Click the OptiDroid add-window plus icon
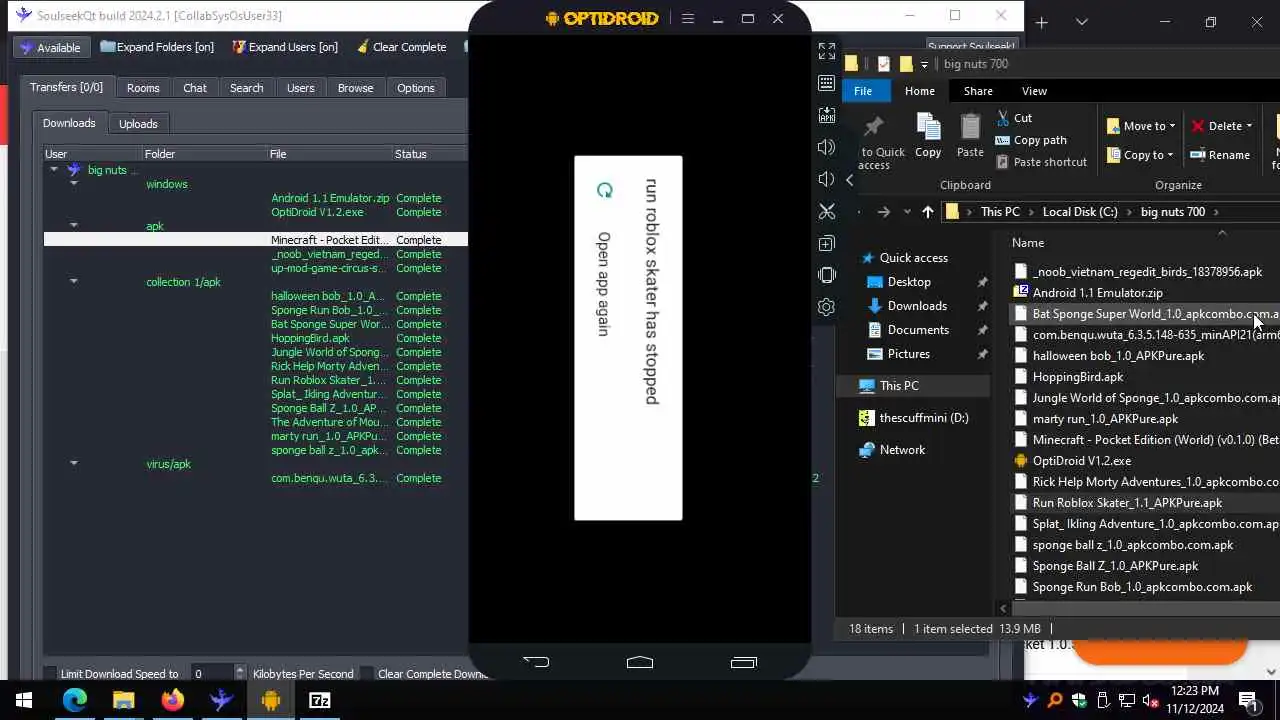 [827, 243]
